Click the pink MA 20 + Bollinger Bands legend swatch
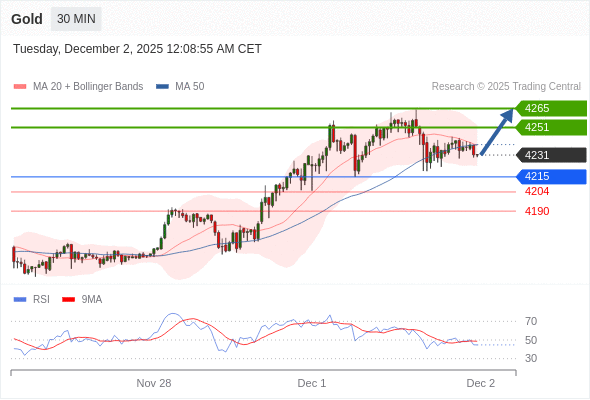Viewport: 590px width, 400px height. point(20,87)
